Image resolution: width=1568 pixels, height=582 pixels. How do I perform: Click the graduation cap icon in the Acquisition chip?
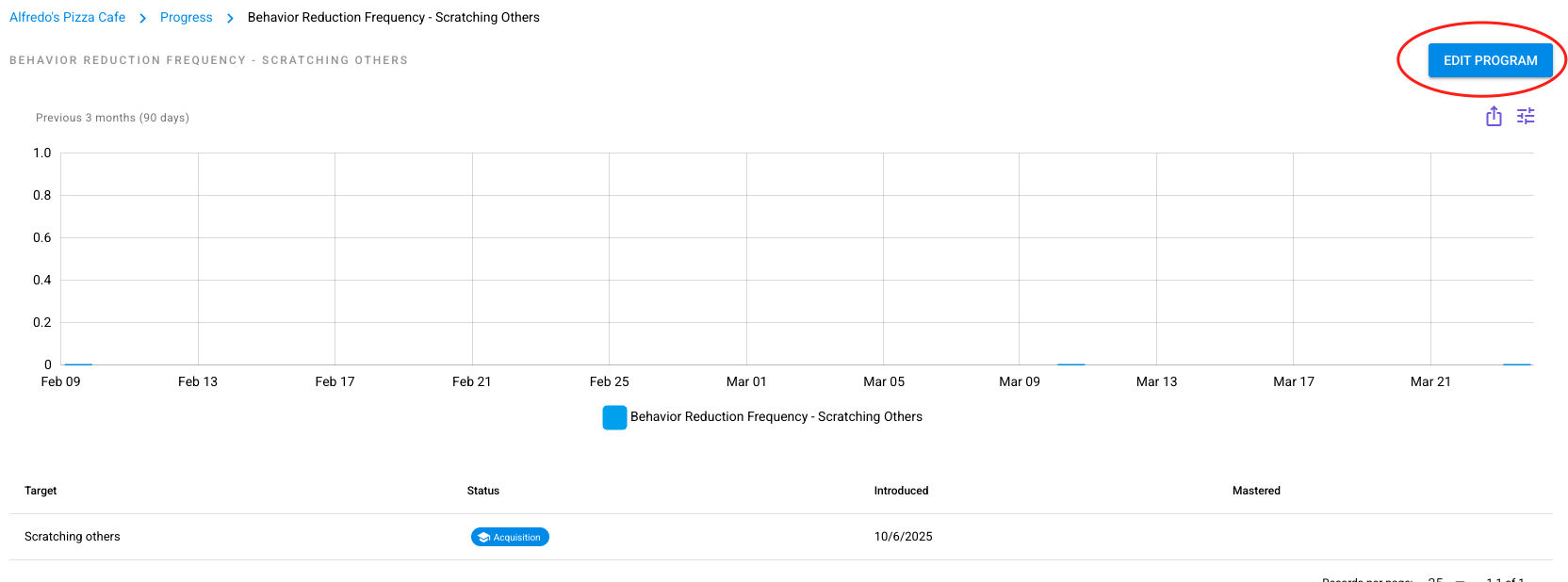483,538
